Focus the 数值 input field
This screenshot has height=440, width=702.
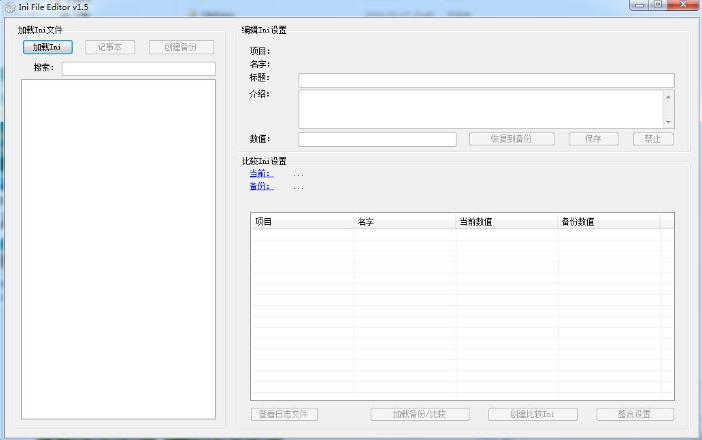(x=377, y=139)
